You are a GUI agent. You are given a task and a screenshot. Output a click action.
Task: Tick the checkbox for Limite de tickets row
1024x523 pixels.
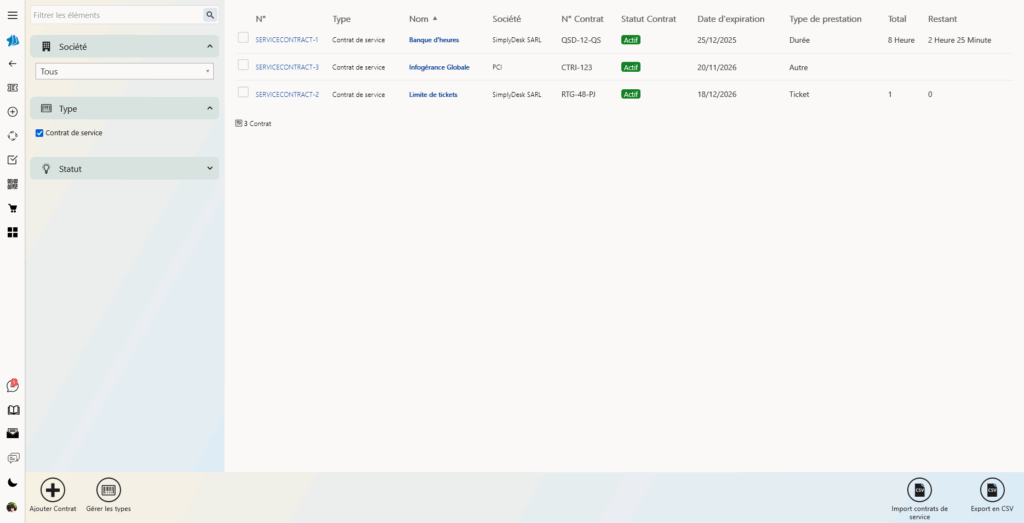[243, 92]
